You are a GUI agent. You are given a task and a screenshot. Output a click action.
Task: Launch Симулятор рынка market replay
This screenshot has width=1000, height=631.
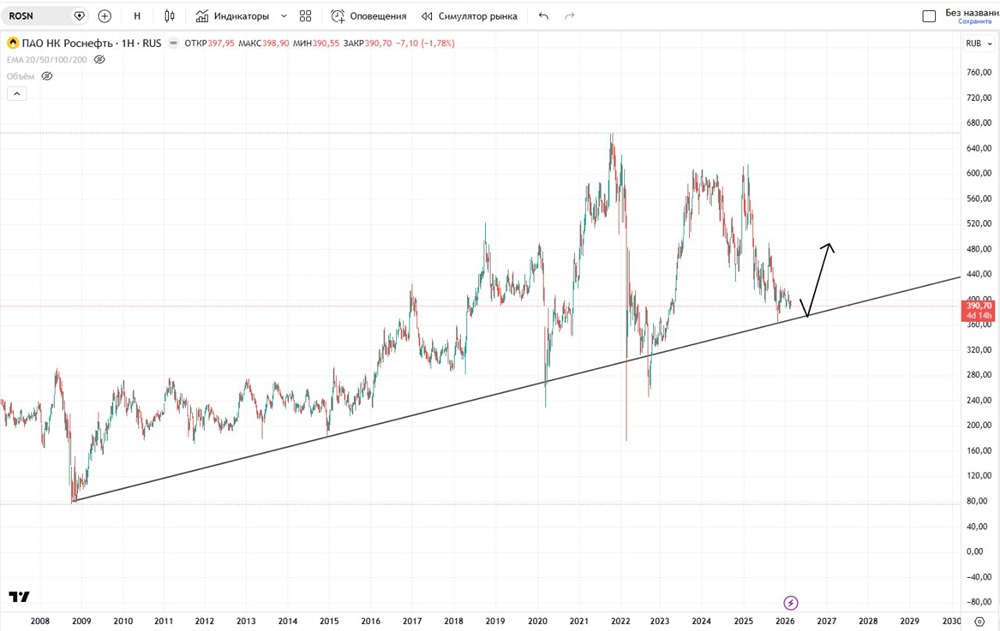coord(469,16)
